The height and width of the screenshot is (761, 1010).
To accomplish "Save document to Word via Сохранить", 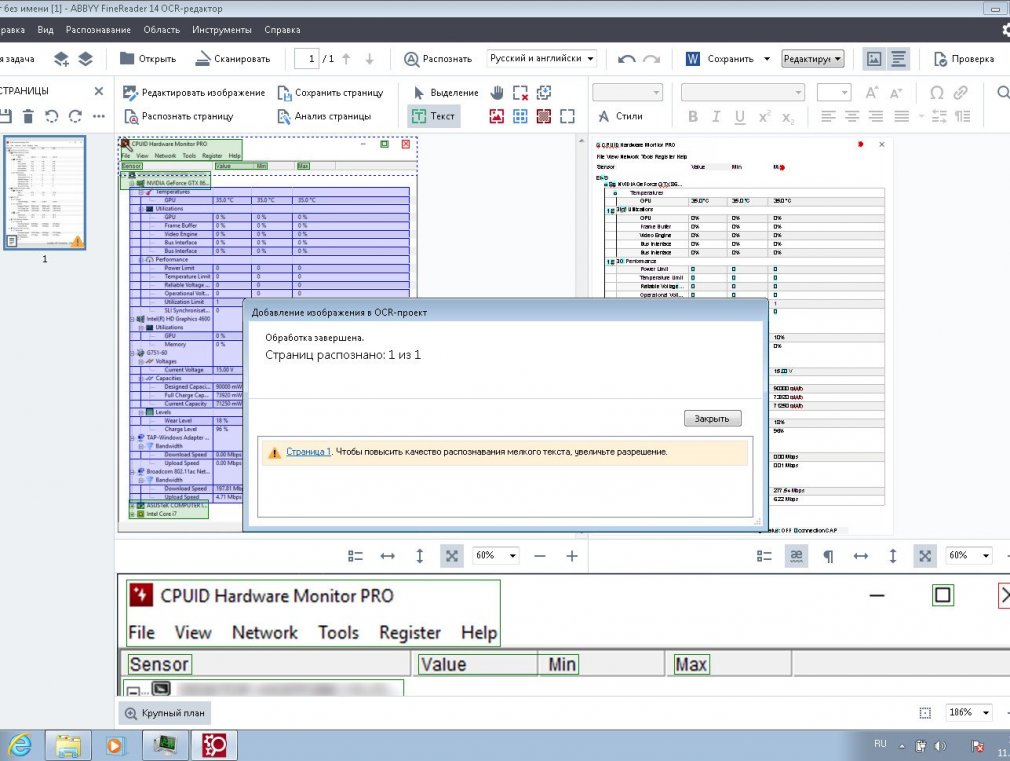I will pyautogui.click(x=719, y=59).
